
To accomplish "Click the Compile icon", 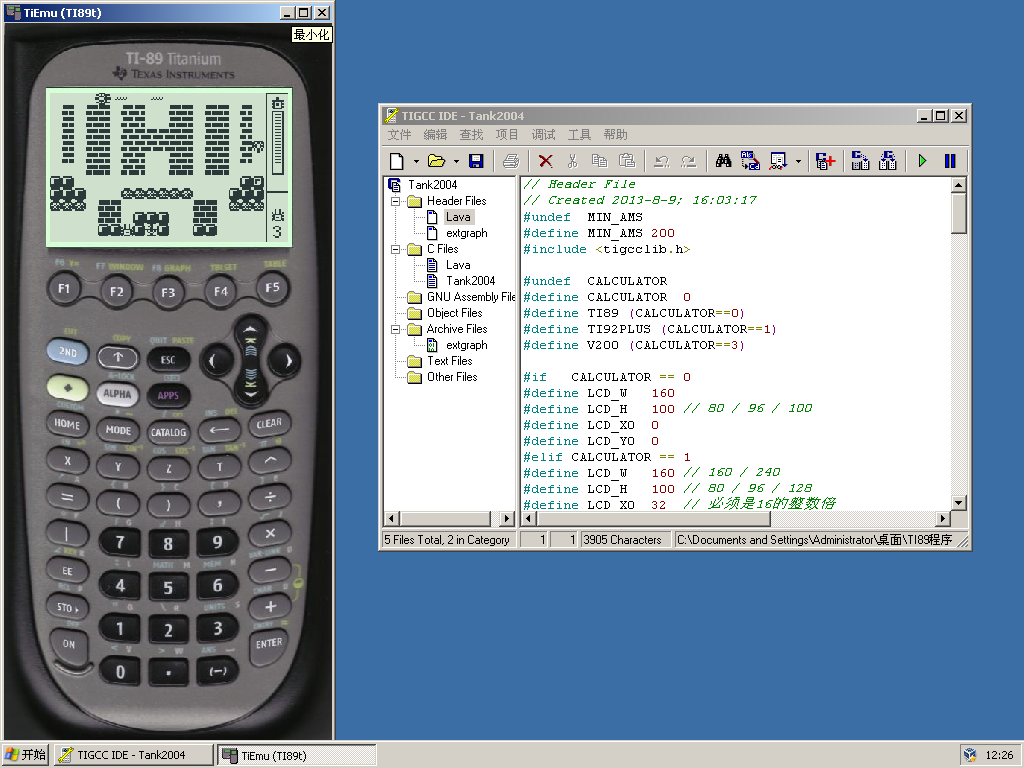I will [x=860, y=161].
